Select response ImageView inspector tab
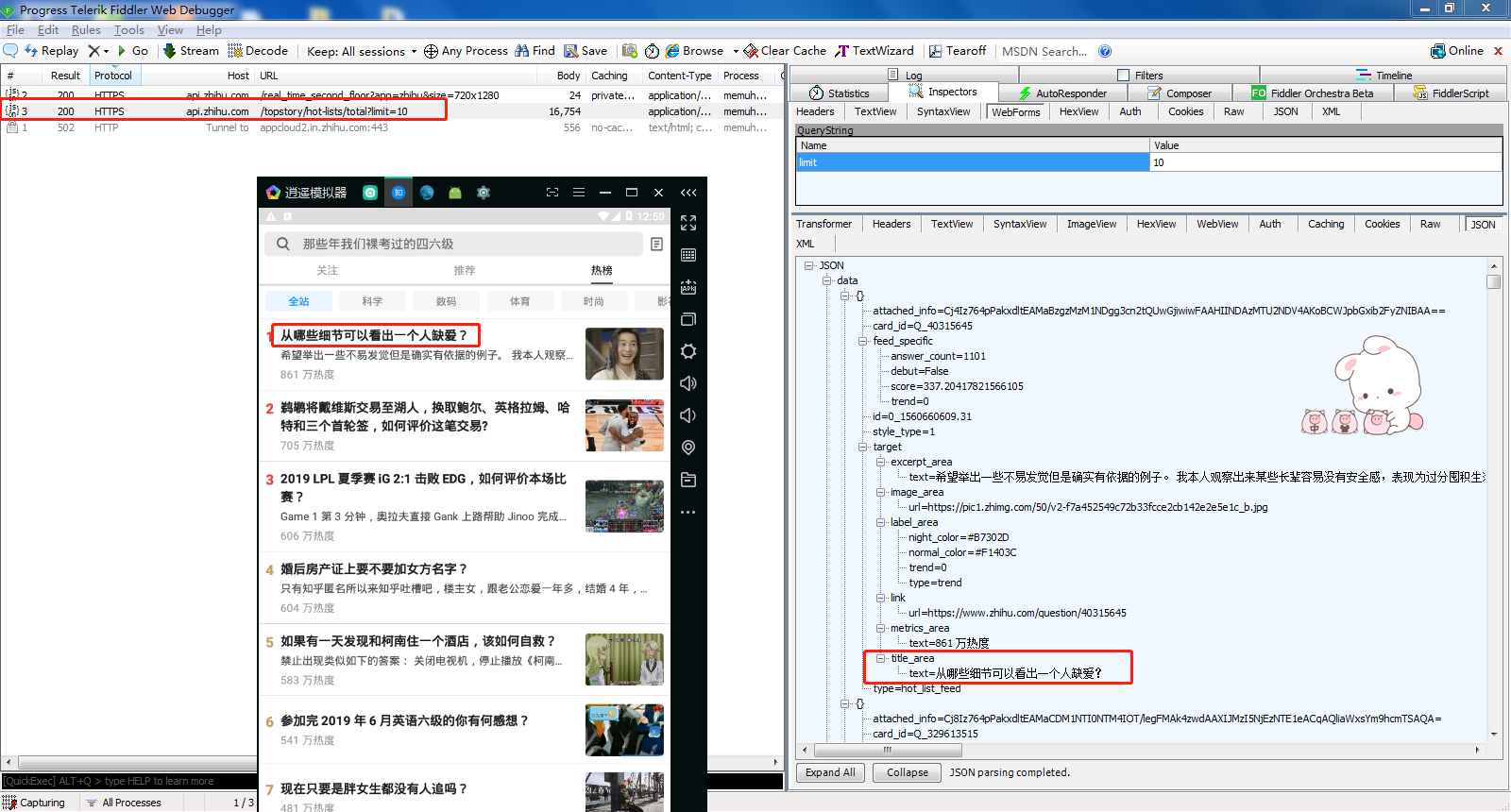The width and height of the screenshot is (1511, 812). point(1092,224)
